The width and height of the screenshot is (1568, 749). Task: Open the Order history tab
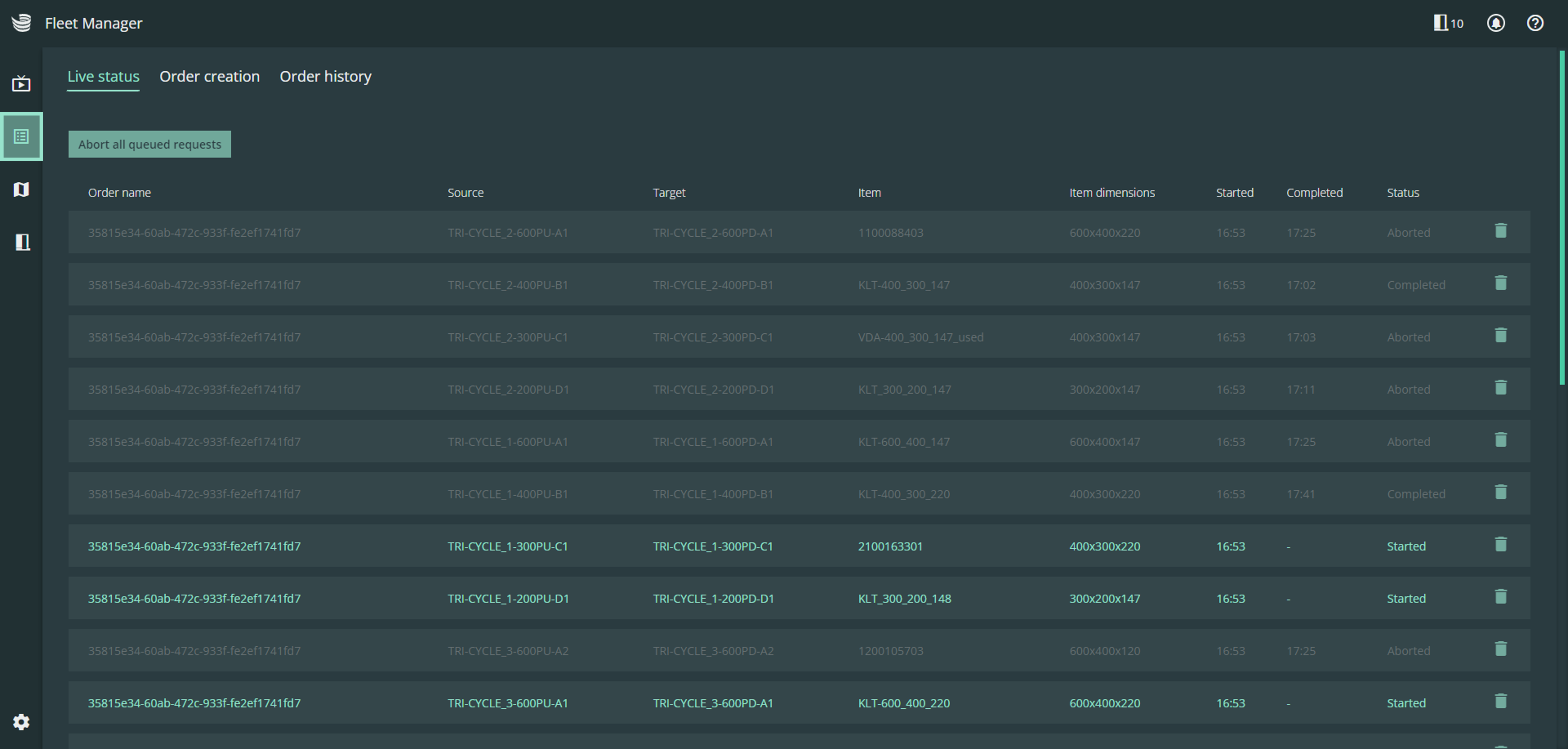click(326, 77)
